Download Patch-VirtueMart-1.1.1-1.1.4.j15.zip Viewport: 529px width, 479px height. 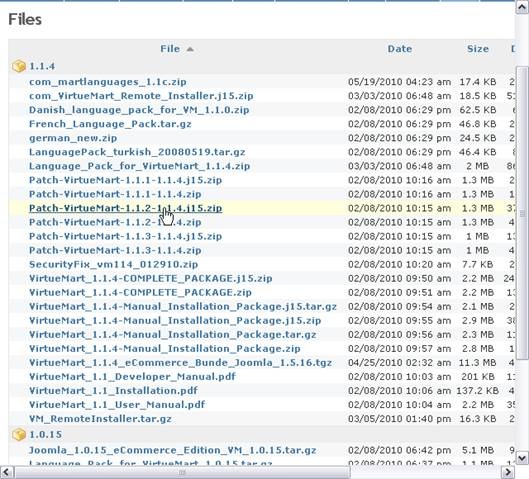[126, 180]
